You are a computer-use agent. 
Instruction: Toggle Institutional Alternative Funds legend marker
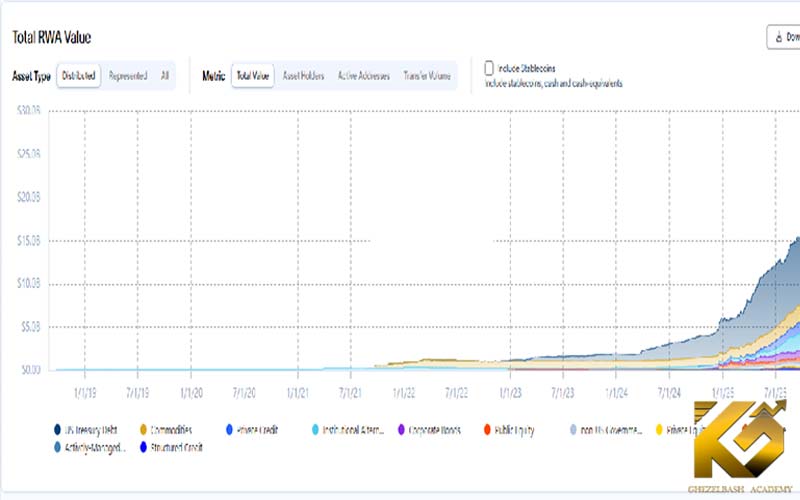click(x=315, y=430)
